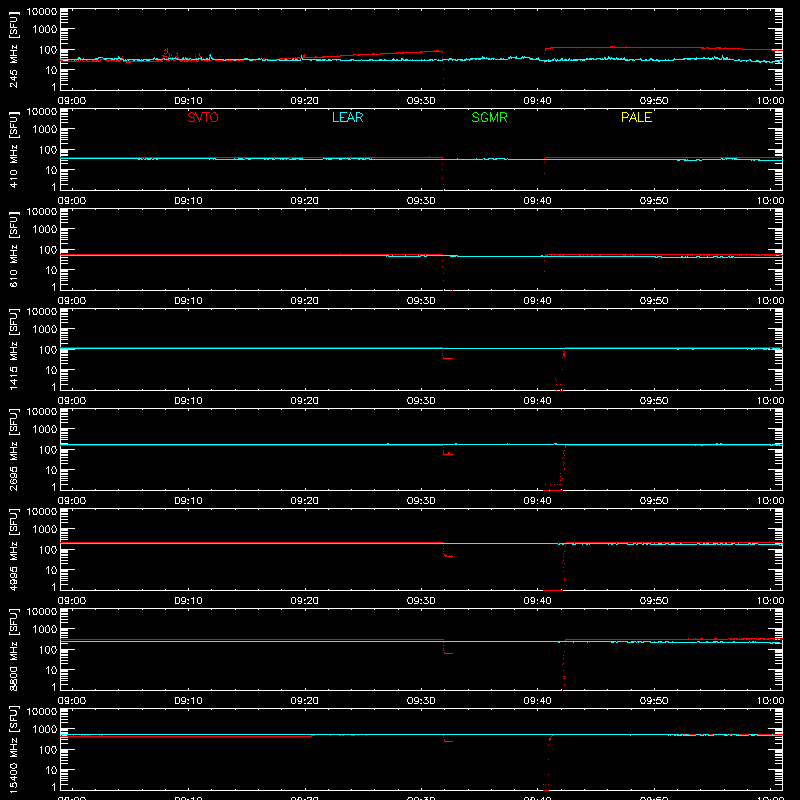This screenshot has width=800, height=800.
Task: Click the yellow PALE legend label
Action: click(x=636, y=117)
